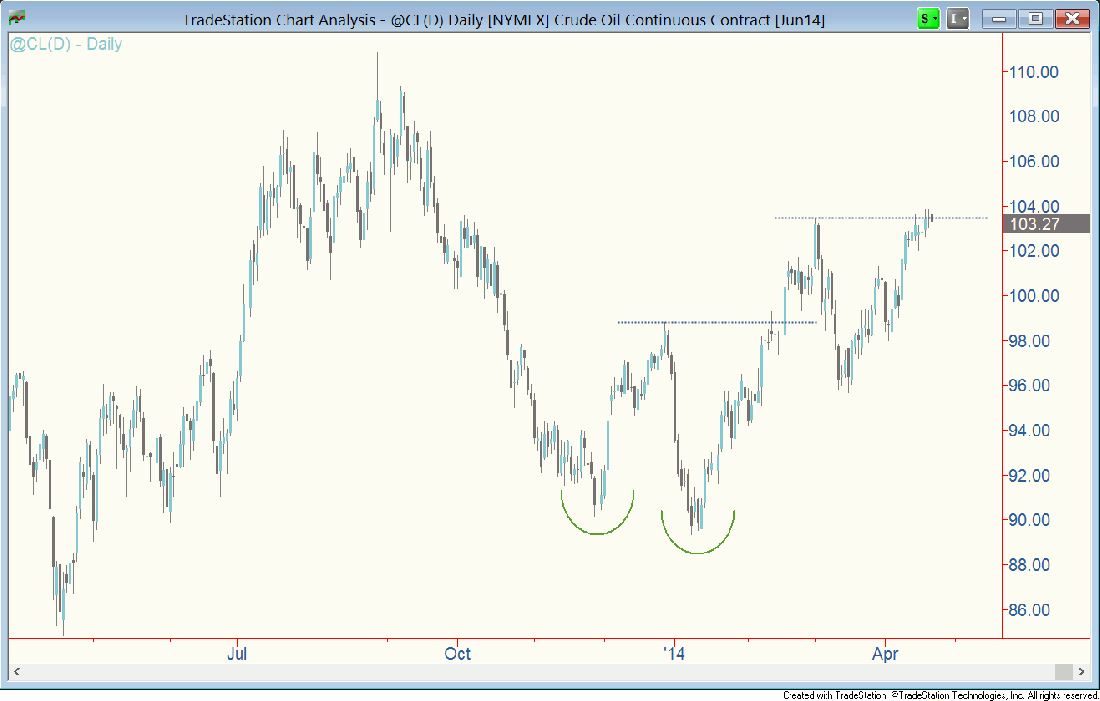Click the Chart Analysis window title bar
Screen dimensions: 1100x701
[x=500, y=19]
